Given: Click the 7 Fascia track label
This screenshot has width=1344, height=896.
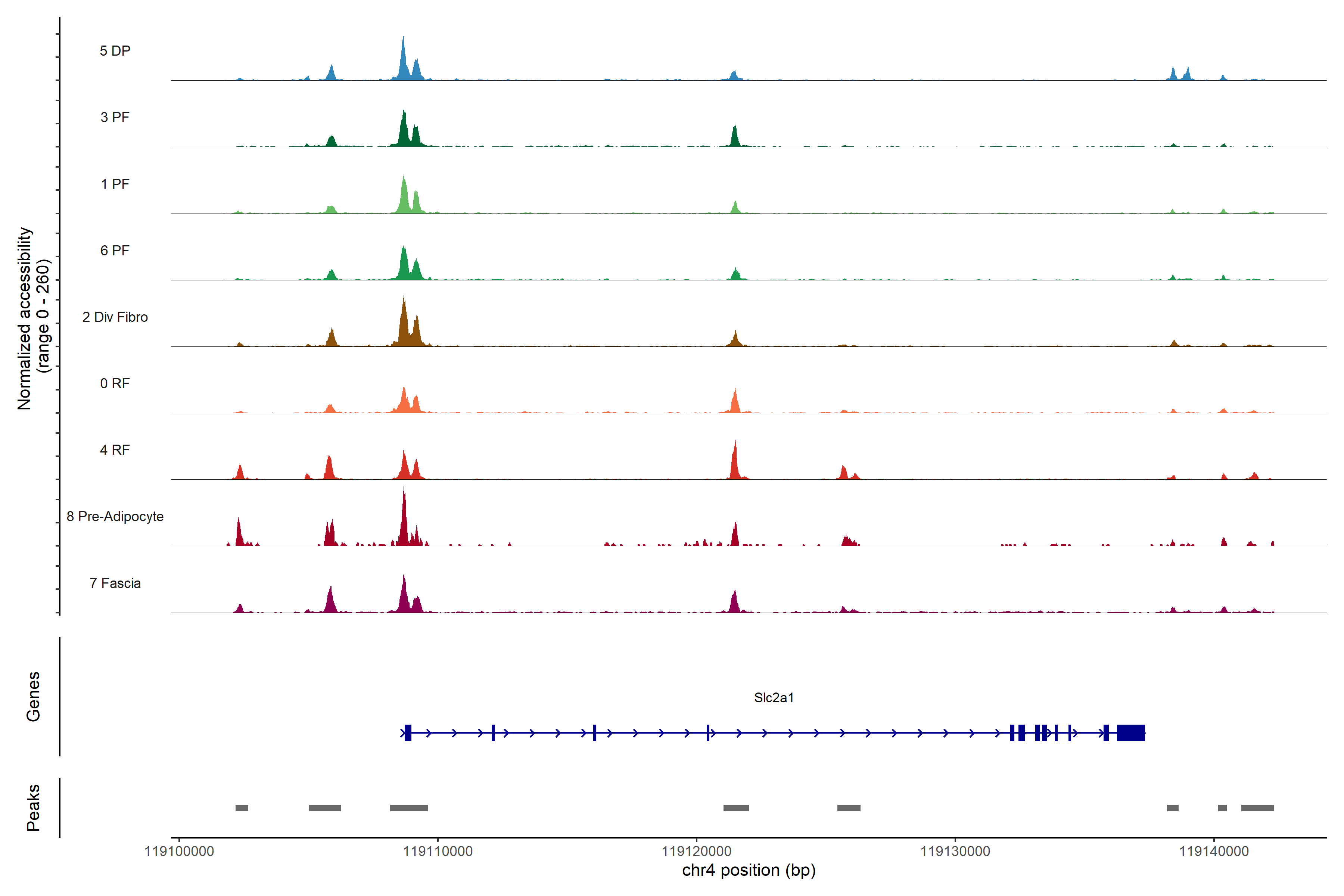Looking at the screenshot, I should 115,583.
